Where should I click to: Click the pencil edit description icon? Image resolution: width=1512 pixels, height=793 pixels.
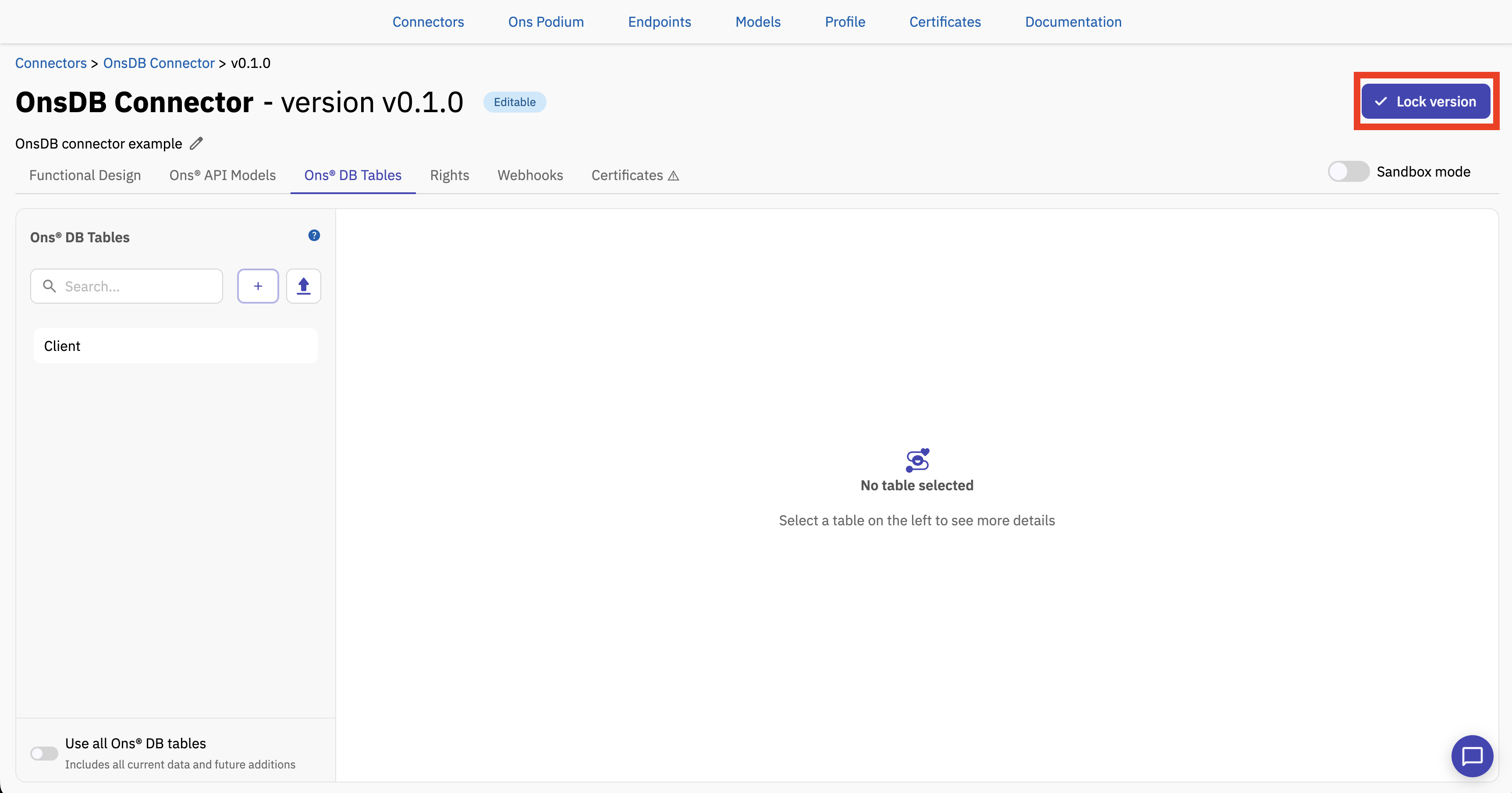(x=197, y=143)
